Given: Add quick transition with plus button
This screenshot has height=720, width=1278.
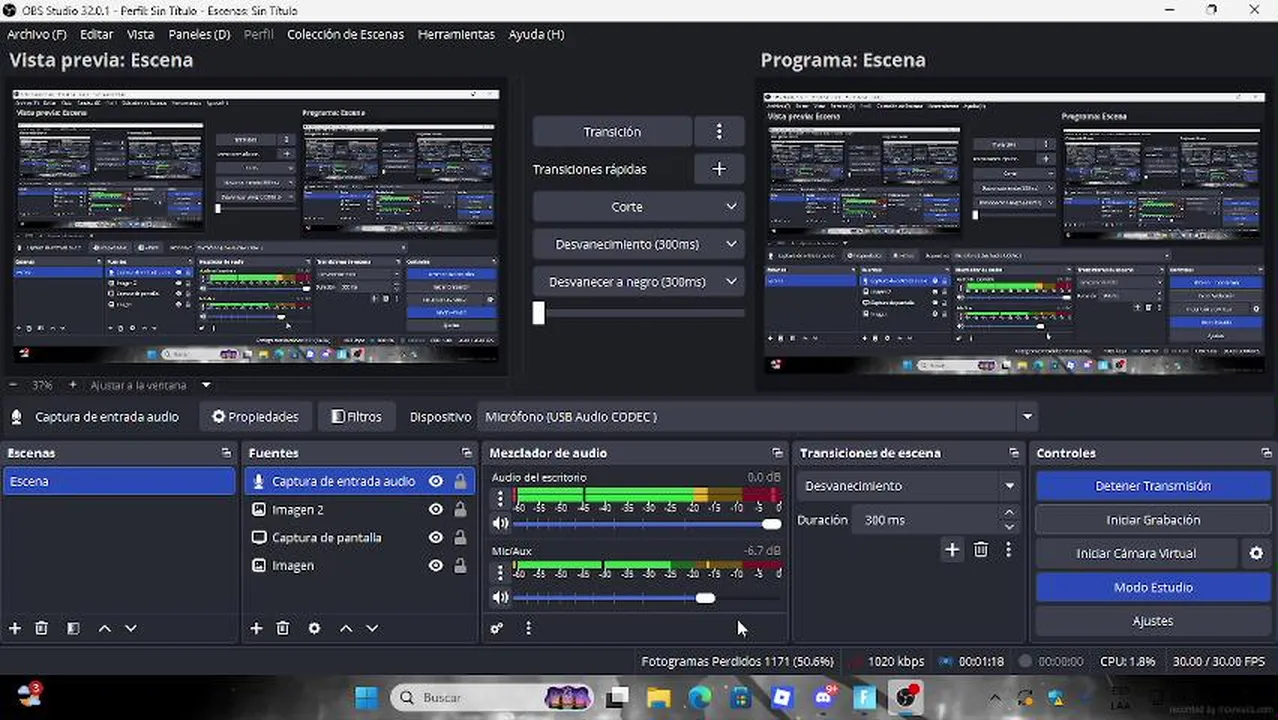Looking at the screenshot, I should point(719,169).
